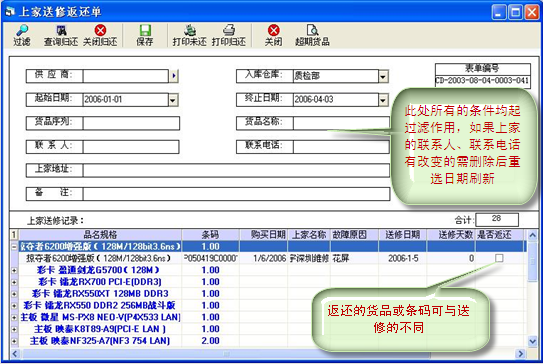
Task: Save the form with 保存 icon
Action: click(x=145, y=35)
